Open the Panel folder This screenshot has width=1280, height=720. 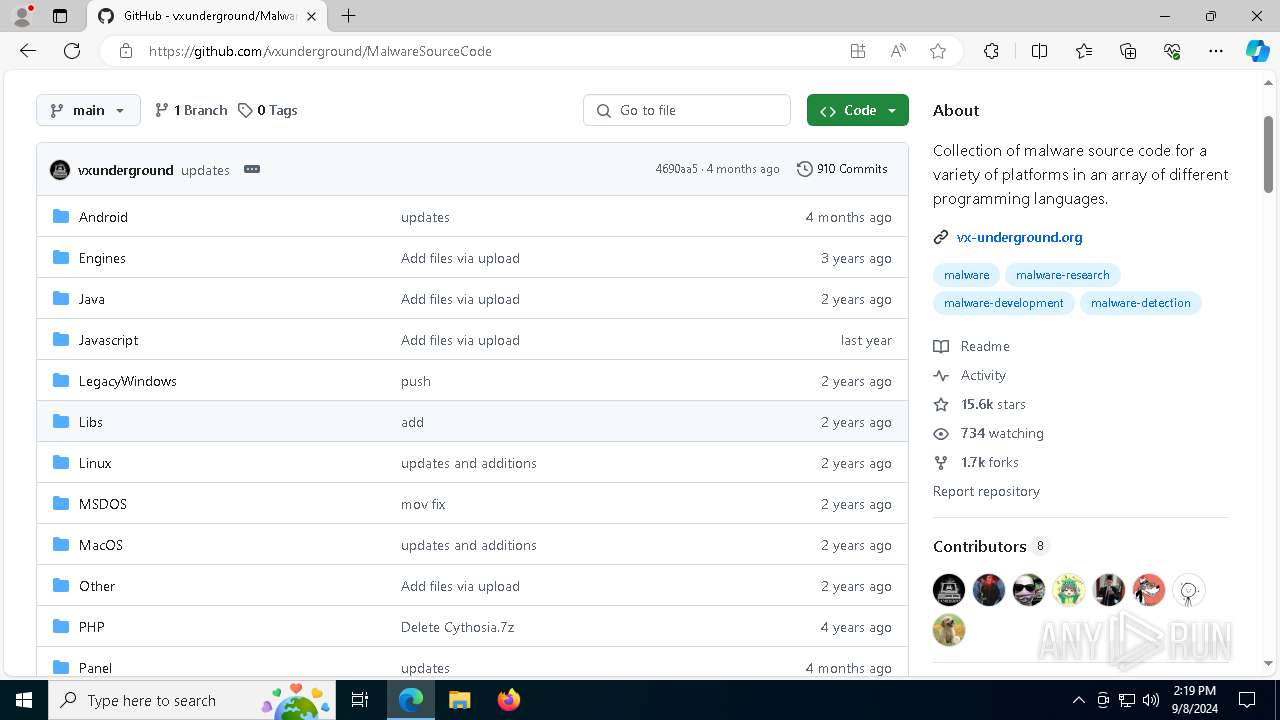coord(95,668)
